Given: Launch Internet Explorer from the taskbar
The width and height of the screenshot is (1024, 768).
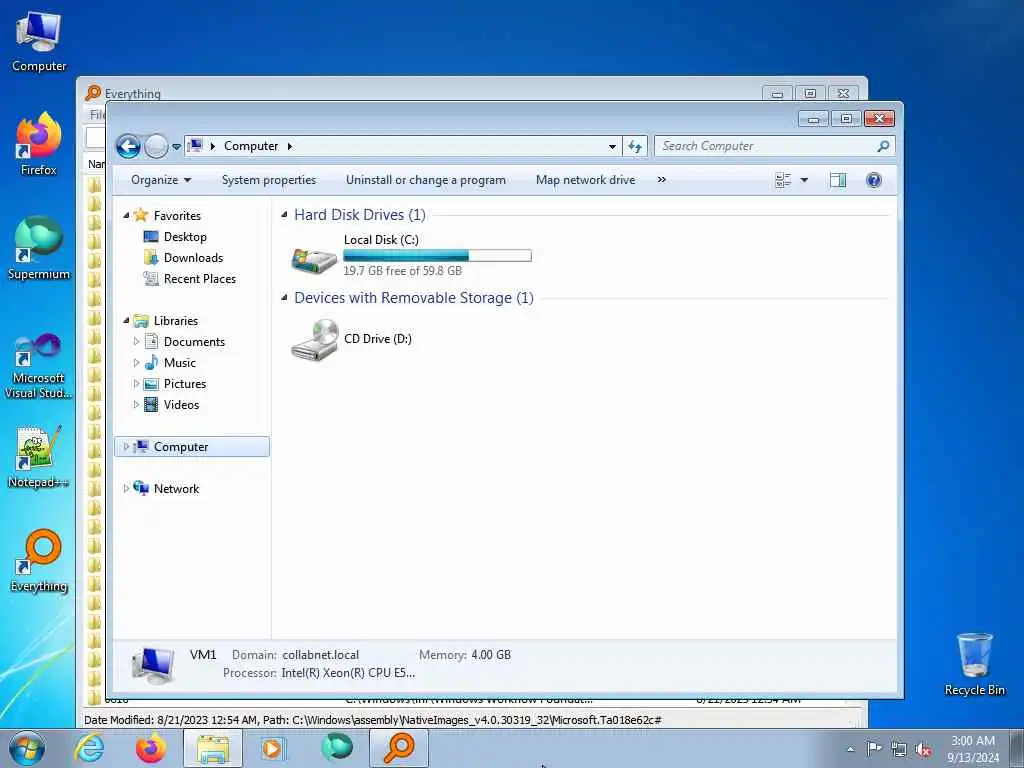Looking at the screenshot, I should coord(89,748).
